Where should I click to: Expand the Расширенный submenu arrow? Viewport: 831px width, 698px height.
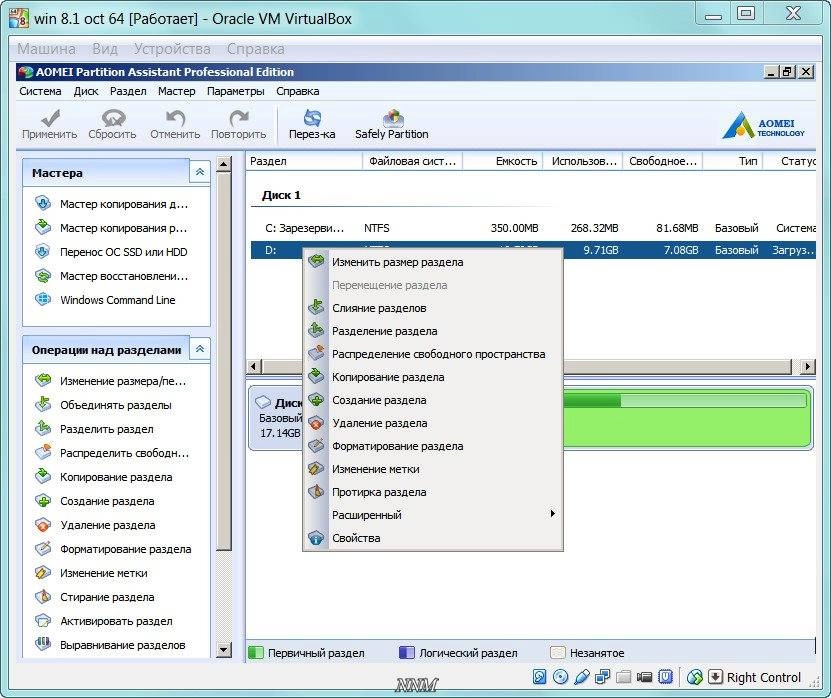click(552, 514)
